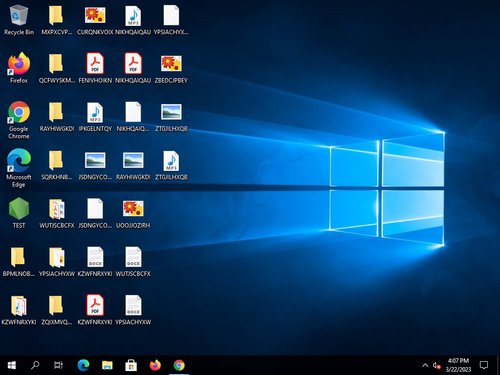Select the SQRKHNB... folder
The image size is (500, 375).
pos(57,164)
